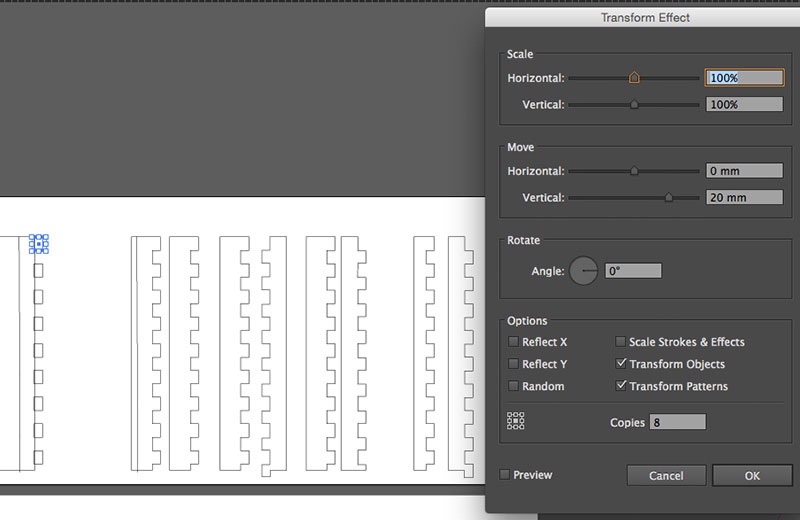Image resolution: width=800 pixels, height=520 pixels.
Task: Select the blue-highlighted square on the artboard
Action: 39,244
